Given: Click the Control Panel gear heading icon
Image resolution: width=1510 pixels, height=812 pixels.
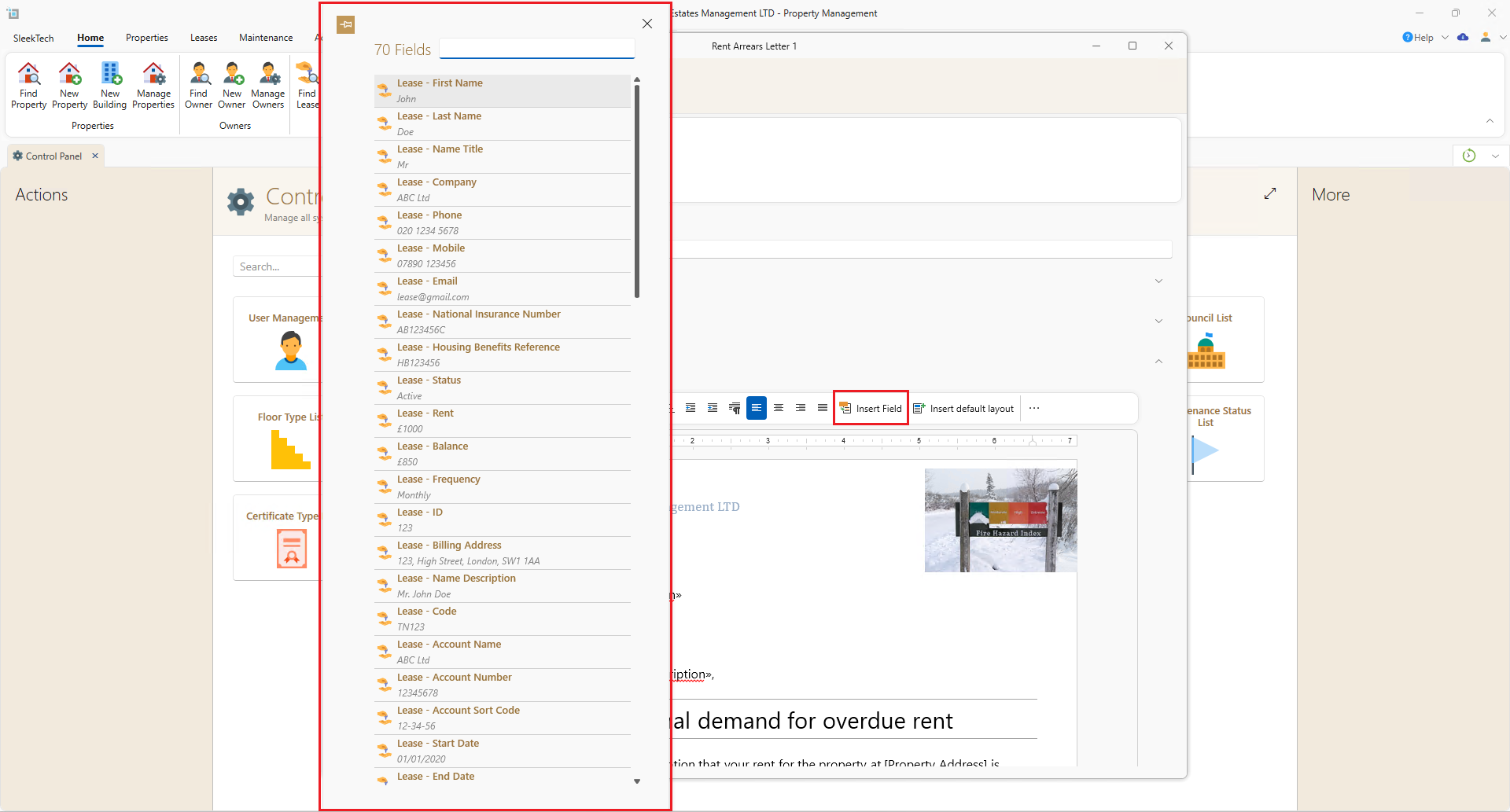Looking at the screenshot, I should 241,202.
